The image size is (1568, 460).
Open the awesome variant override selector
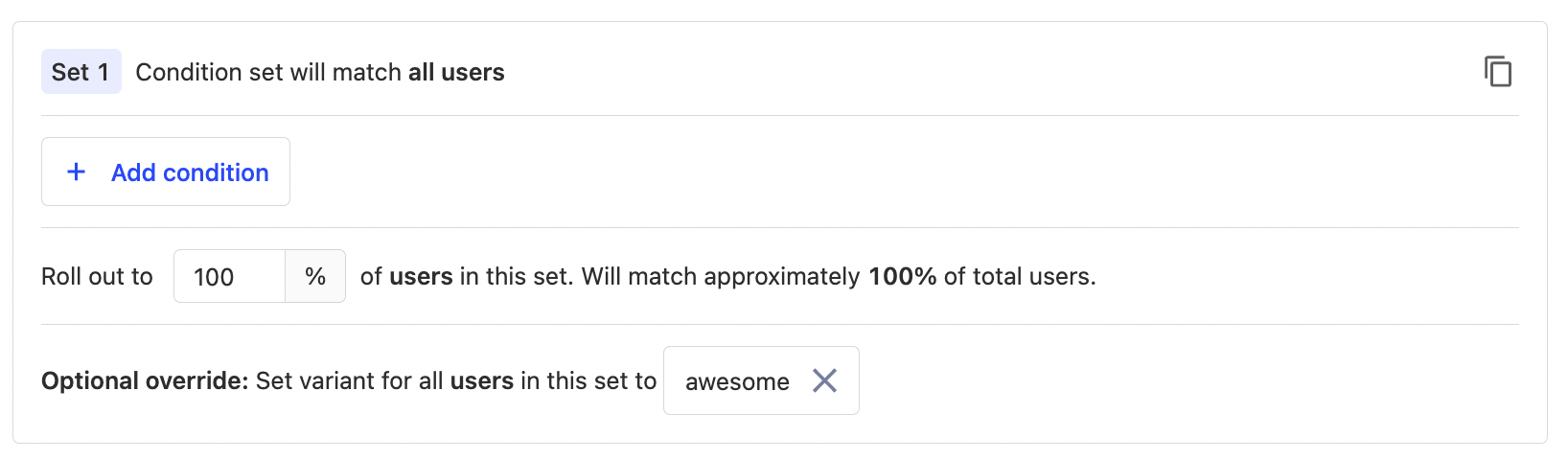coord(737,381)
